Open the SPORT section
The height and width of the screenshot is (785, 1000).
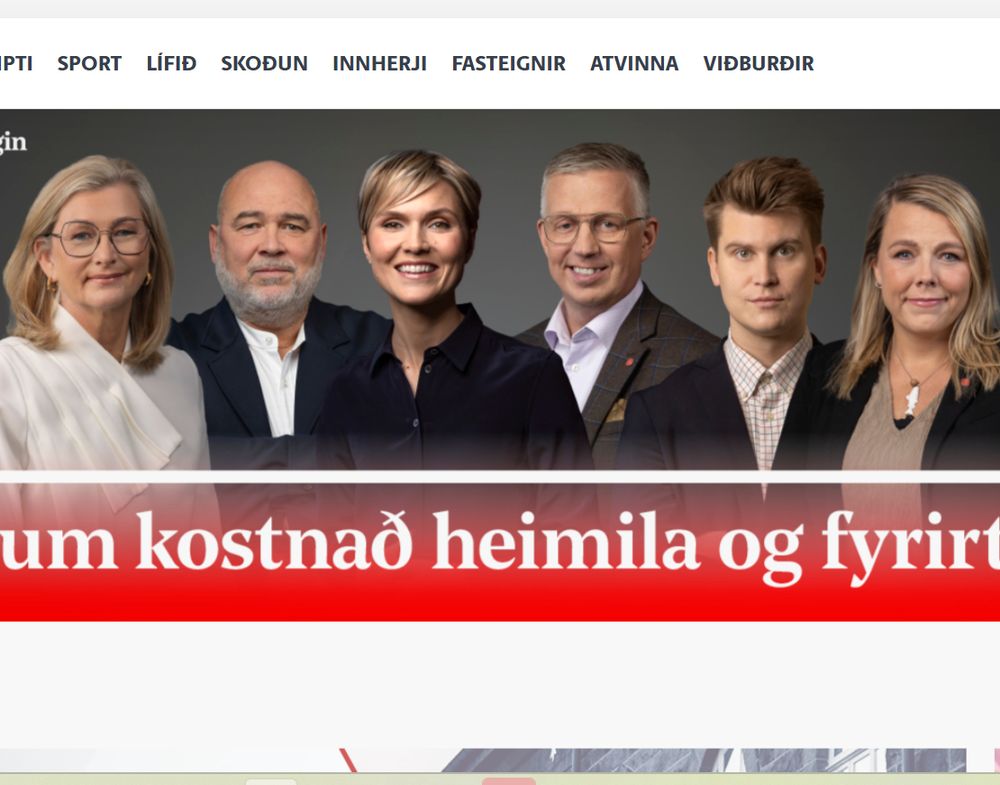tap(89, 63)
